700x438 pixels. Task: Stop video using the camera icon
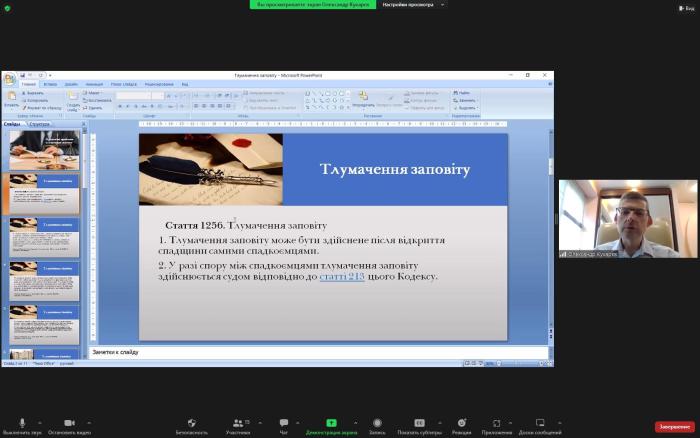tap(69, 424)
